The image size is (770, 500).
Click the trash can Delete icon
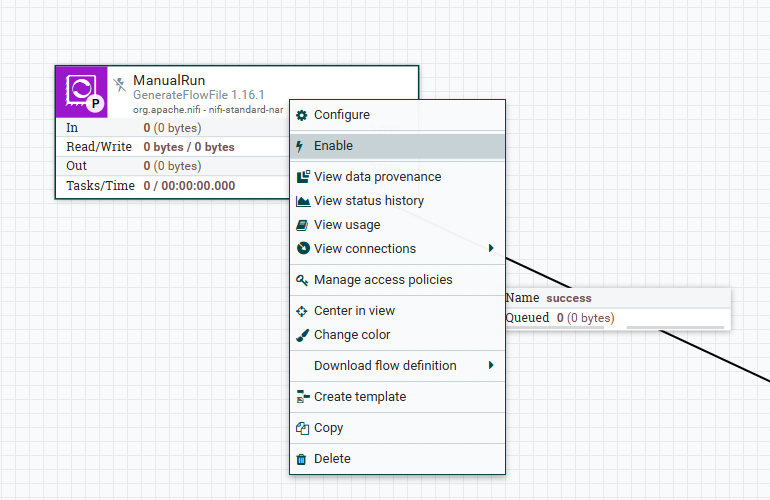click(302, 459)
